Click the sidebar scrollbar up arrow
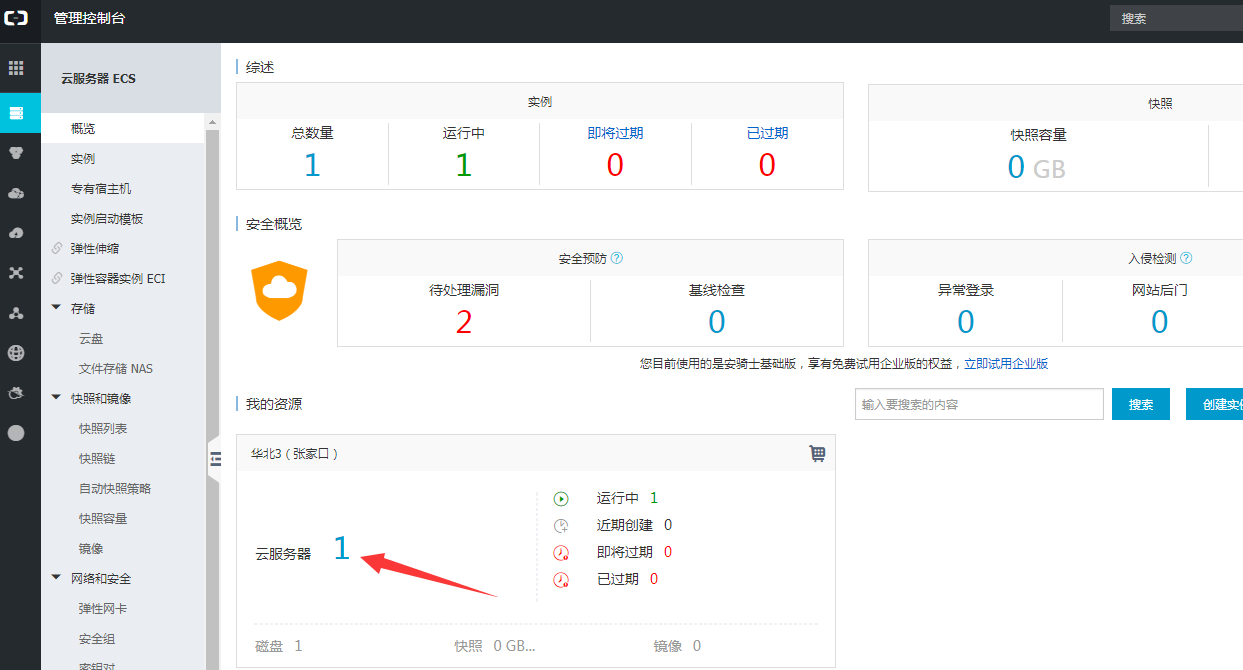Image resolution: width=1243 pixels, height=670 pixels. pos(212,123)
